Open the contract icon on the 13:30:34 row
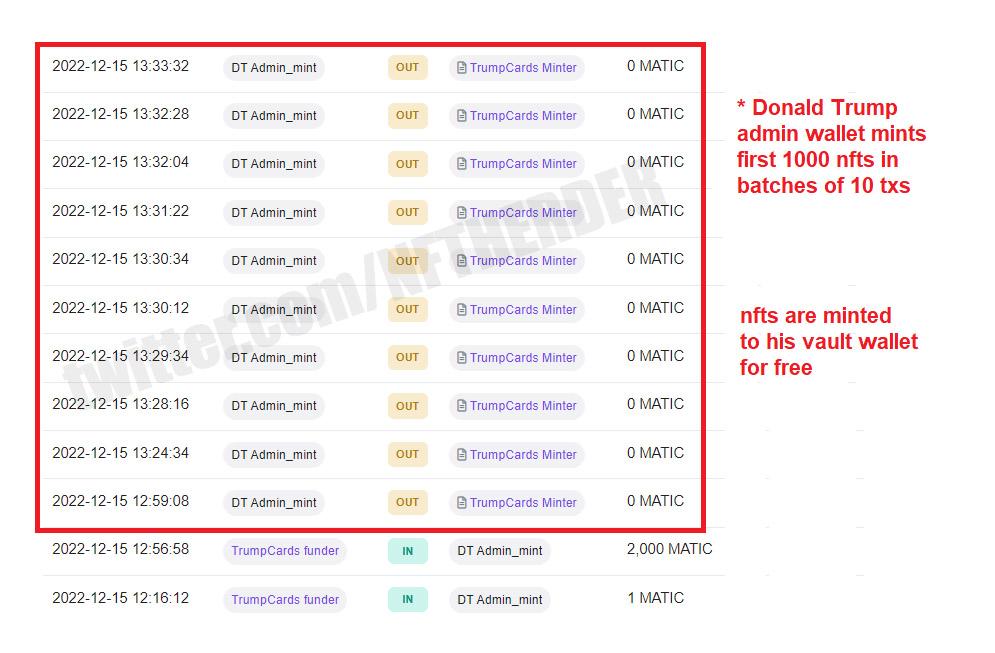The width and height of the screenshot is (995, 653). pos(460,260)
